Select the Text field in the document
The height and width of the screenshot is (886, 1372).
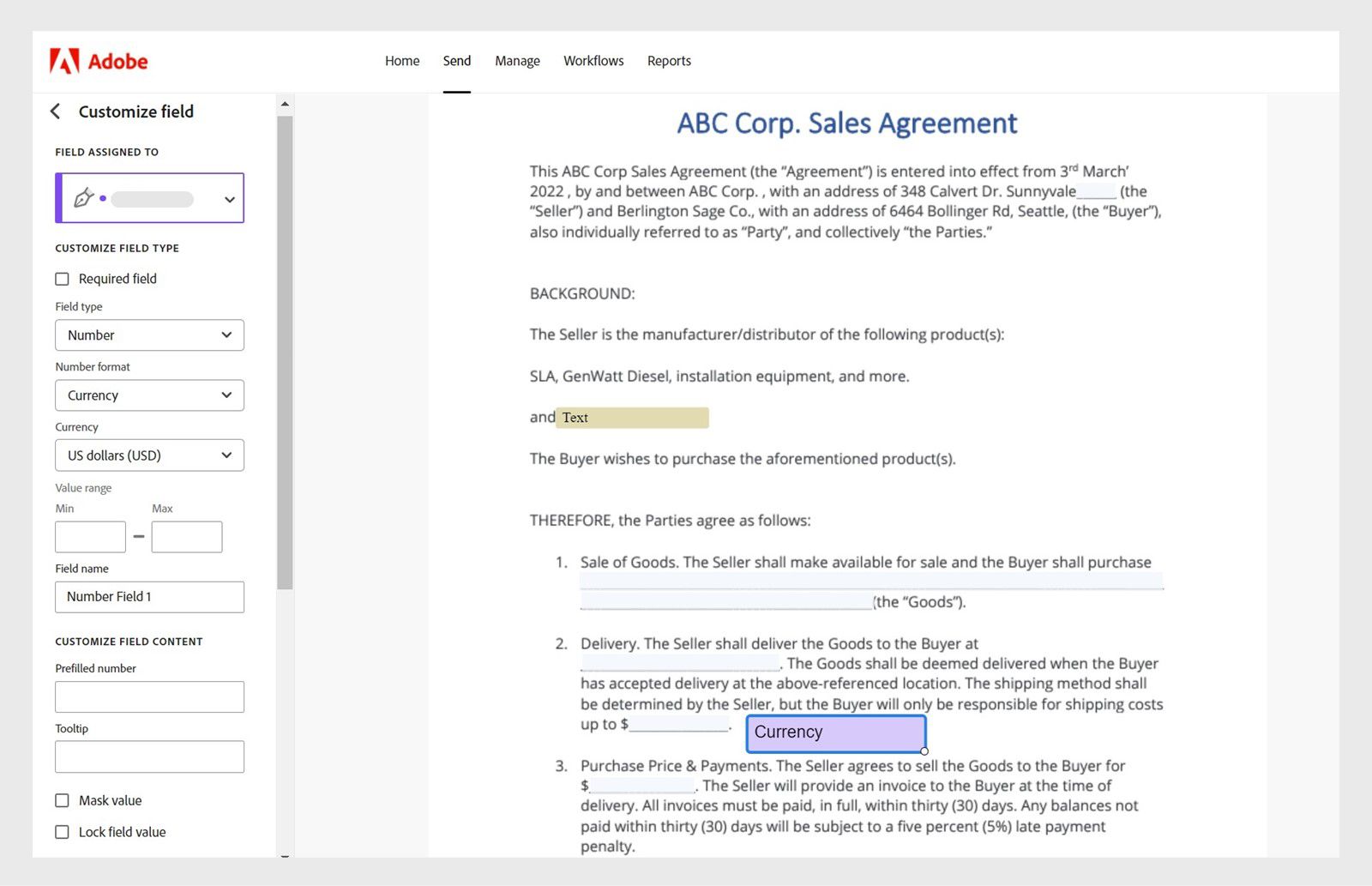click(x=632, y=418)
